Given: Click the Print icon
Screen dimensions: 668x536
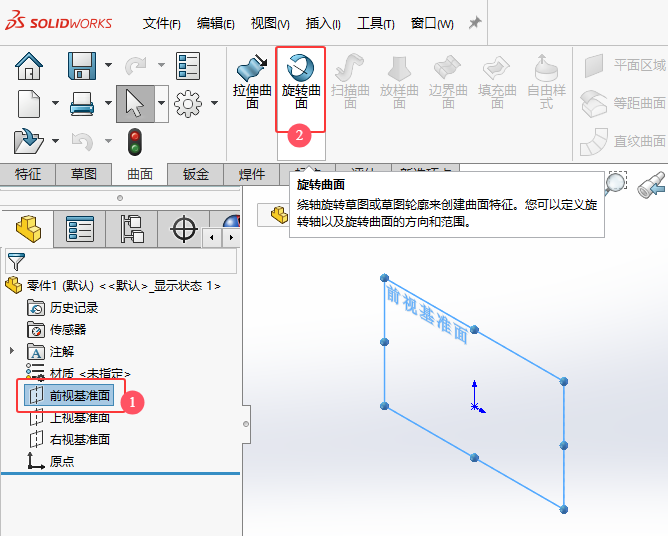Looking at the screenshot, I should (x=82, y=104).
